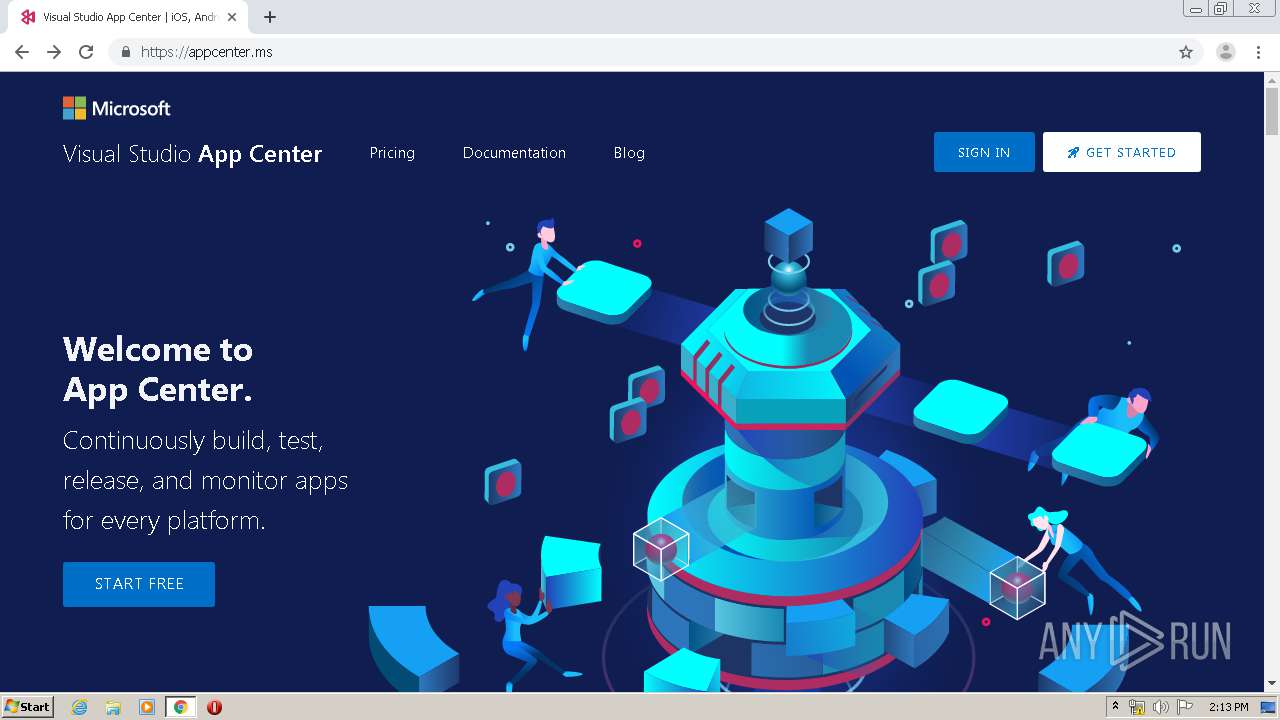Click the page scrollbar thumb
This screenshot has width=1280, height=720.
pos(1272,111)
